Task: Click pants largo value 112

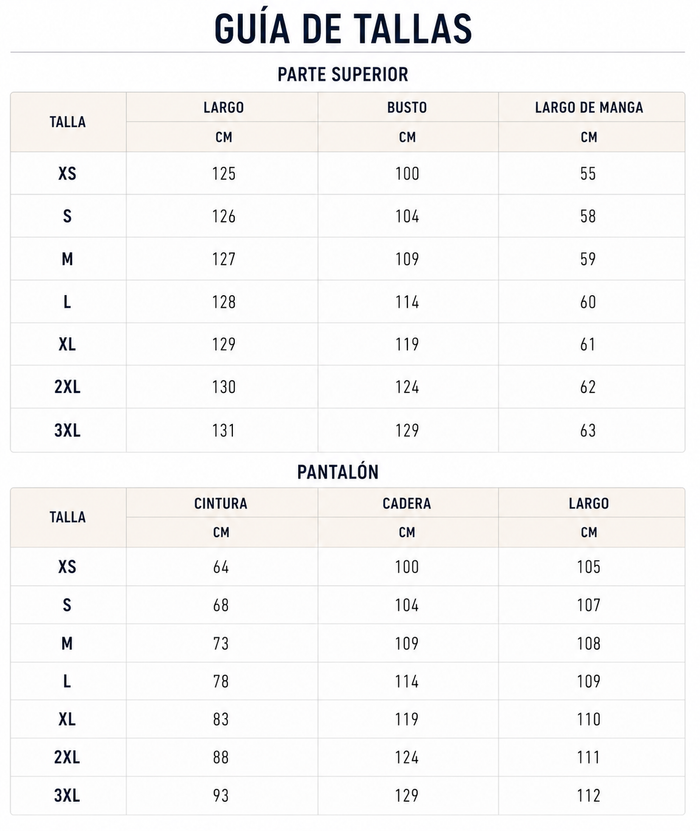Action: (589, 795)
